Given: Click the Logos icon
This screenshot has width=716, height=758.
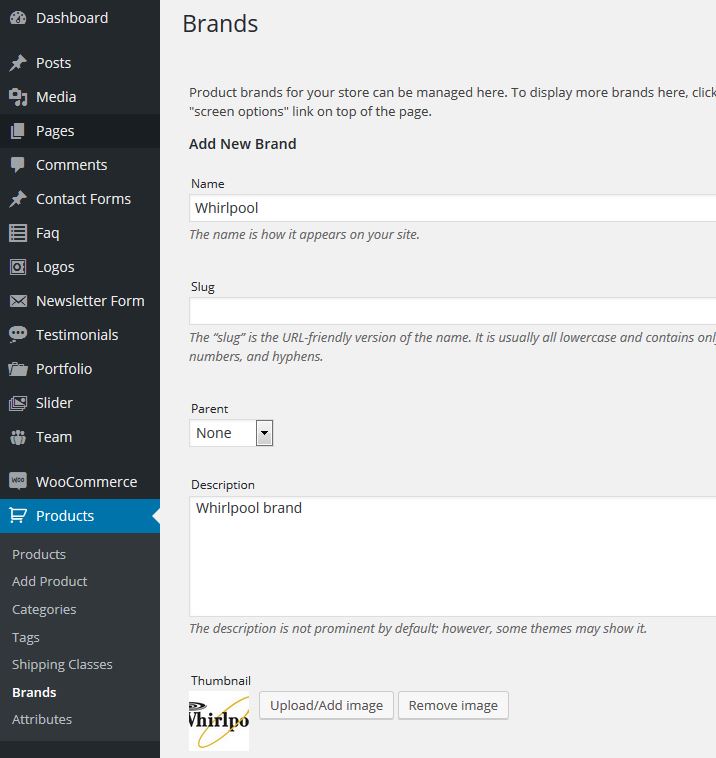Looking at the screenshot, I should click(18, 267).
